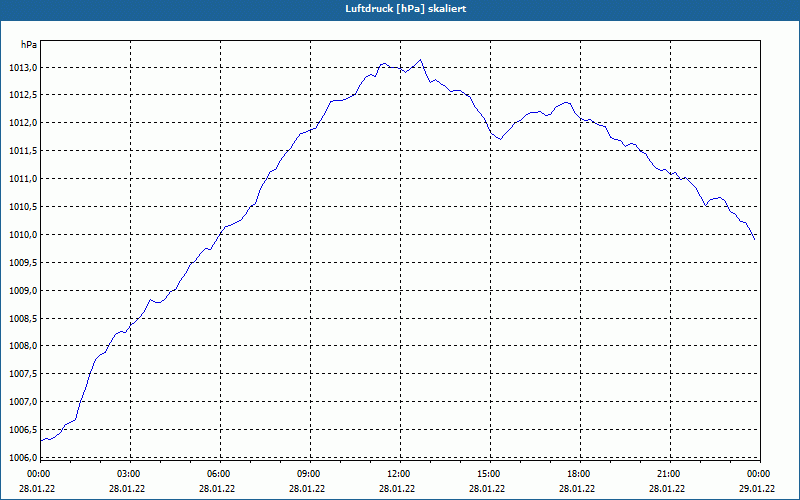Click the 21:00 time axis label
The image size is (800, 500).
click(x=668, y=474)
